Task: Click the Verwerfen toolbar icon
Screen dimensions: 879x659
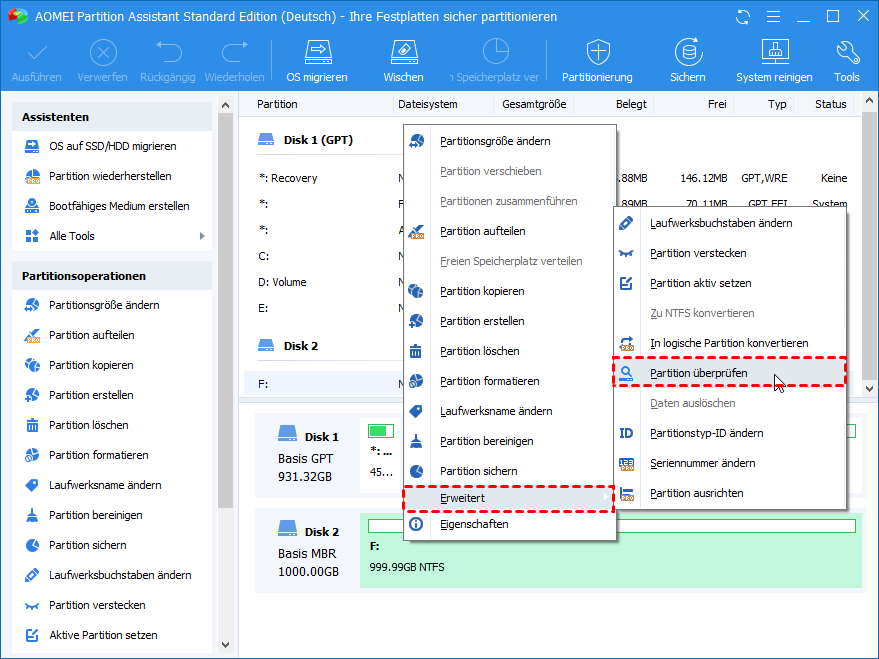Action: (x=103, y=53)
